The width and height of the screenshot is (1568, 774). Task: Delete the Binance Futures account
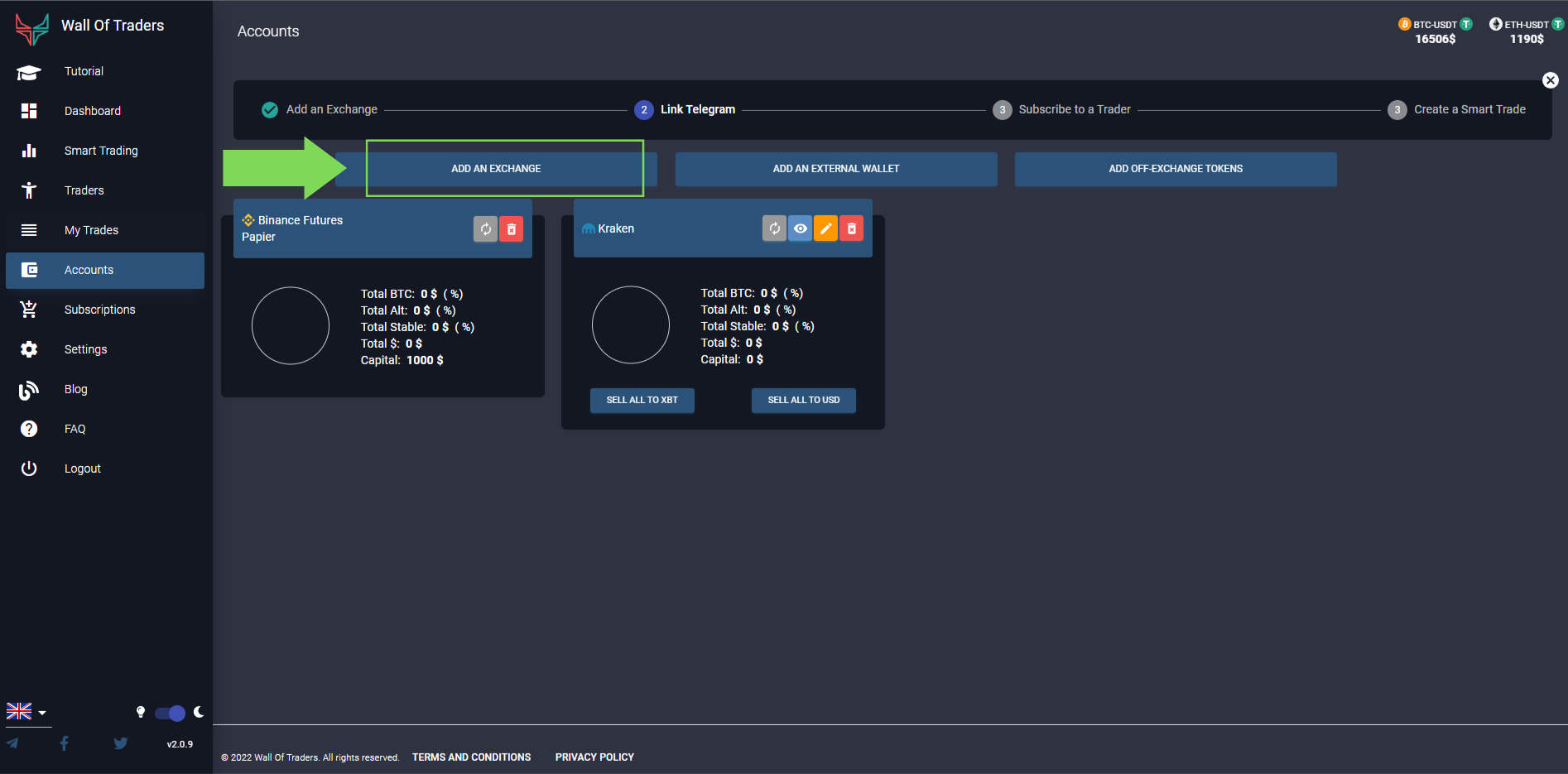512,229
